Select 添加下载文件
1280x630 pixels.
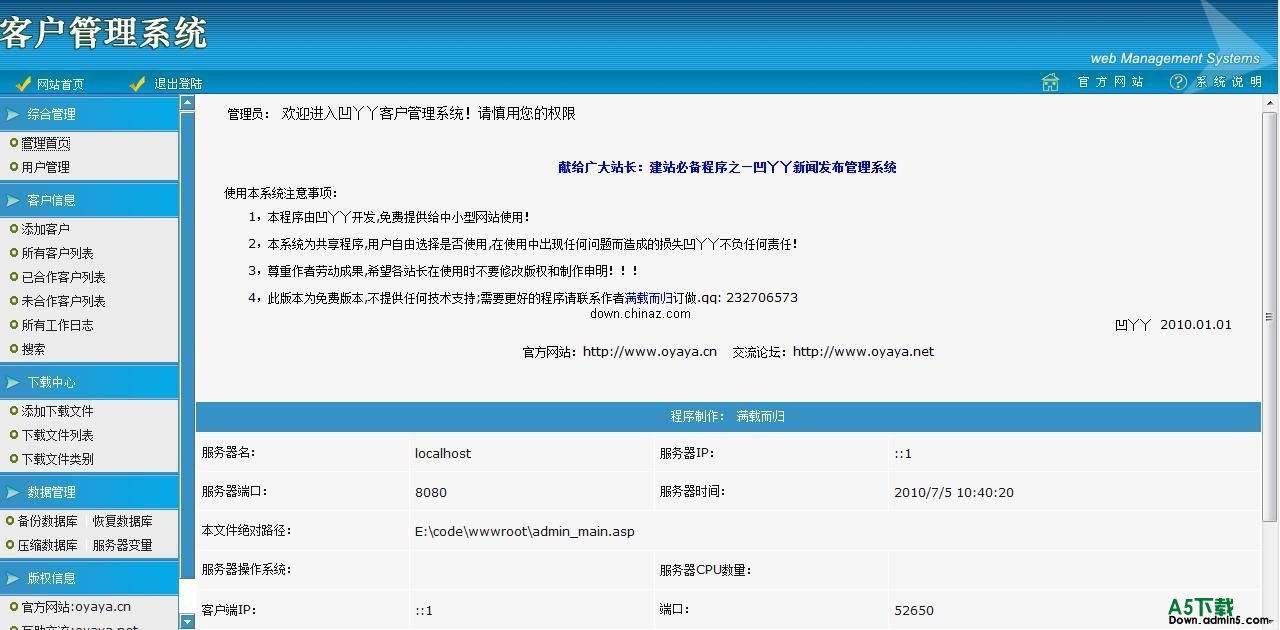(x=58, y=411)
